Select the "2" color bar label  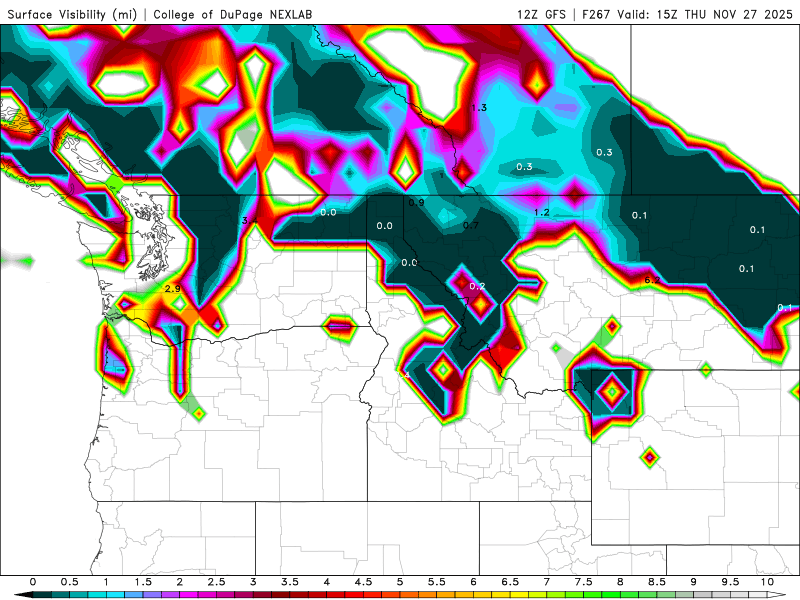(180, 582)
